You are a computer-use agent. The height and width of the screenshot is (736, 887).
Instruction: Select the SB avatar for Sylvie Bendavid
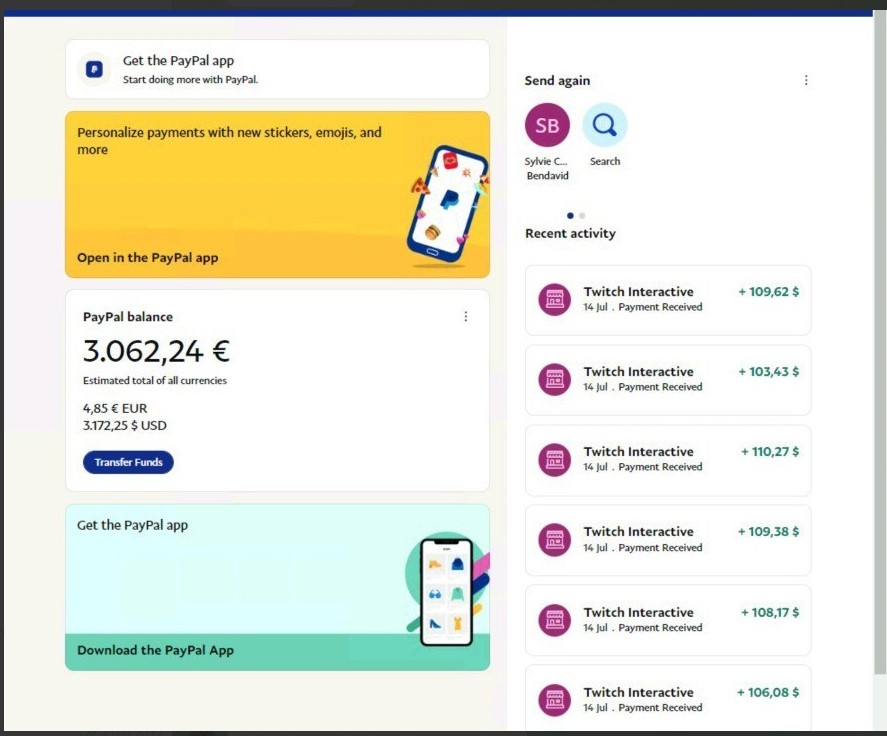tap(547, 126)
